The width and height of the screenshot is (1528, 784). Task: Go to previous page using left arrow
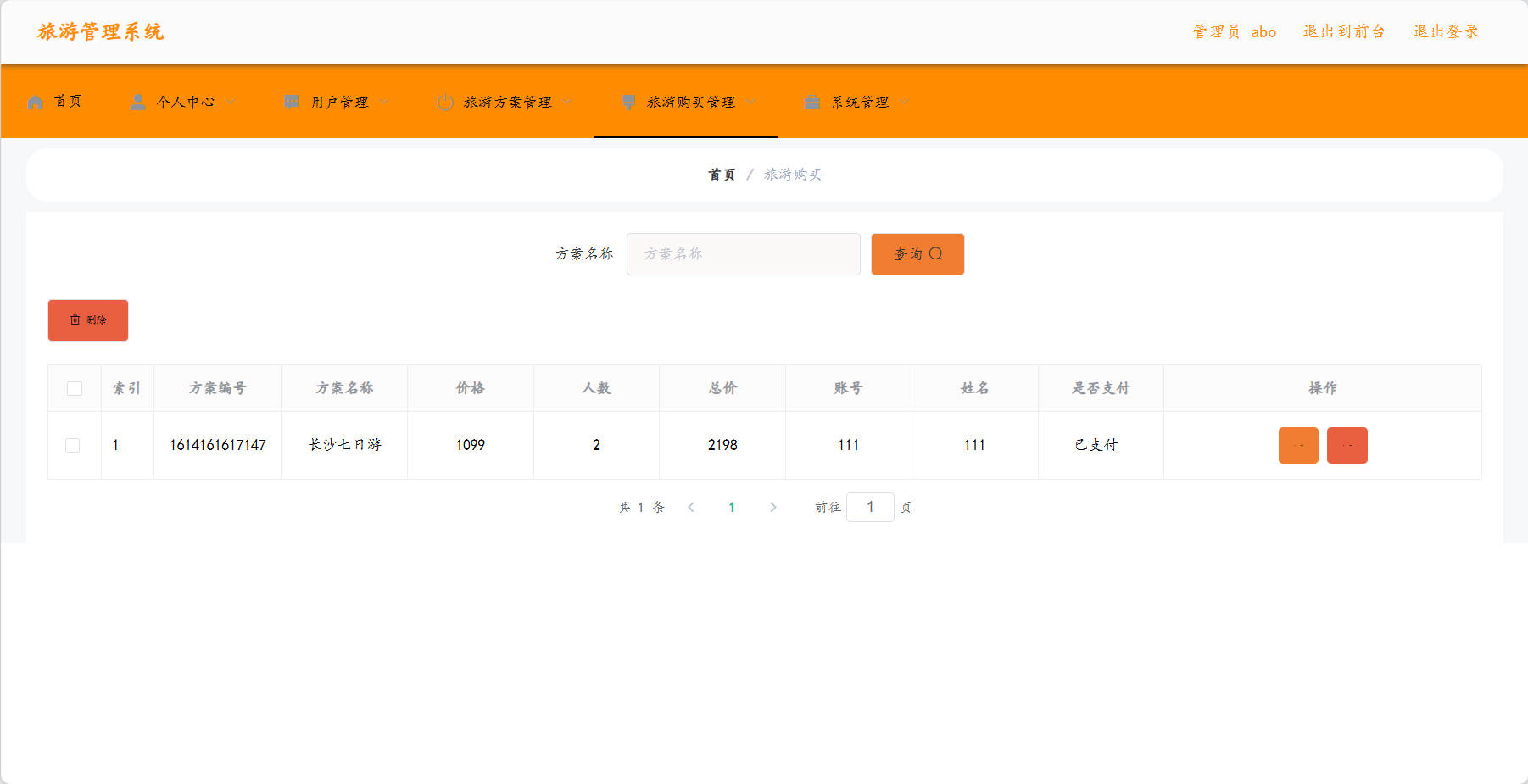pos(691,507)
